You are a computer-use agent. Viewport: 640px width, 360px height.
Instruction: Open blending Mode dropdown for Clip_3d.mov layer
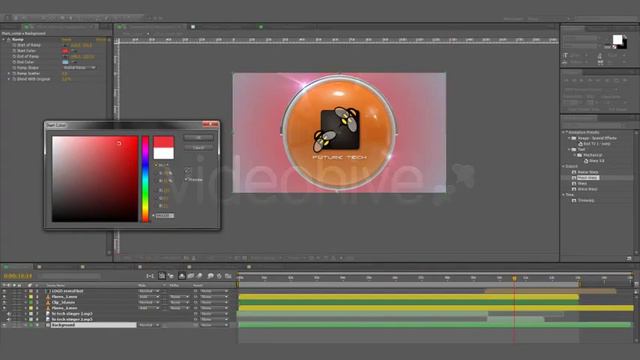pos(149,303)
